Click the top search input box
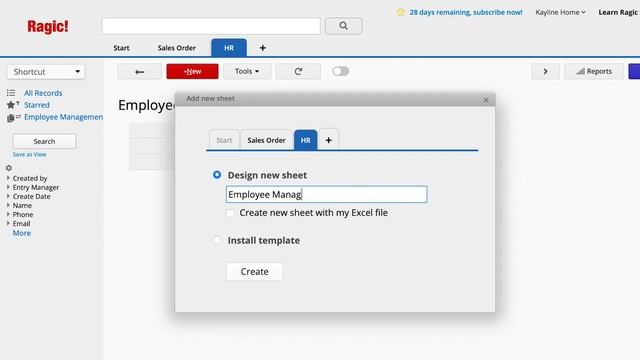Viewport: 640px width, 360px height. (211, 26)
